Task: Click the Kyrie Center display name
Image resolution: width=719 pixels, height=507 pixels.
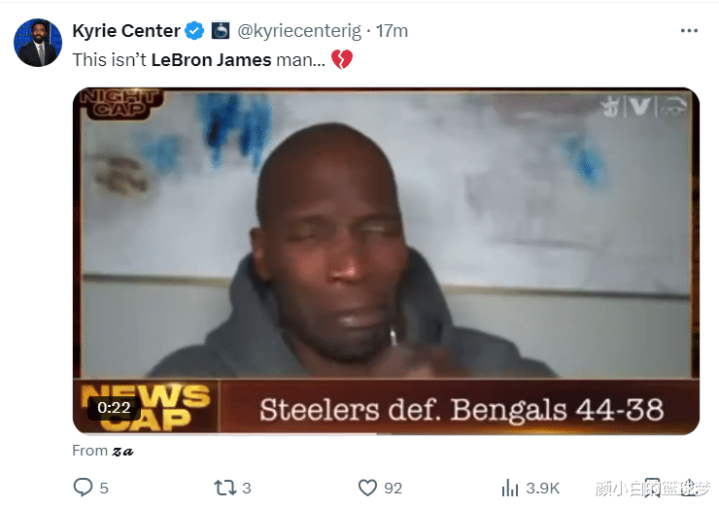Action: coord(126,31)
